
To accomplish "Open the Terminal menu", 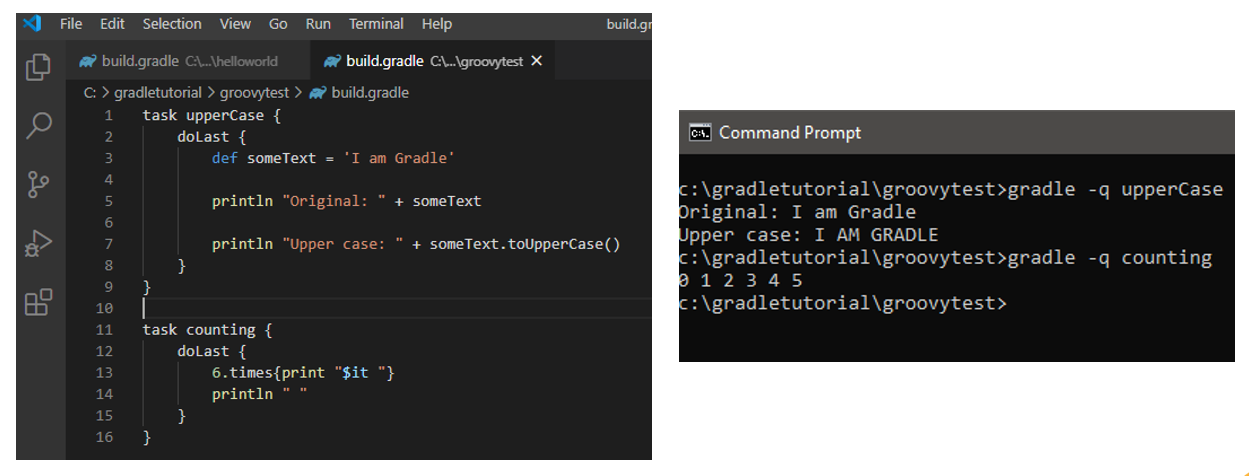I will tap(376, 23).
